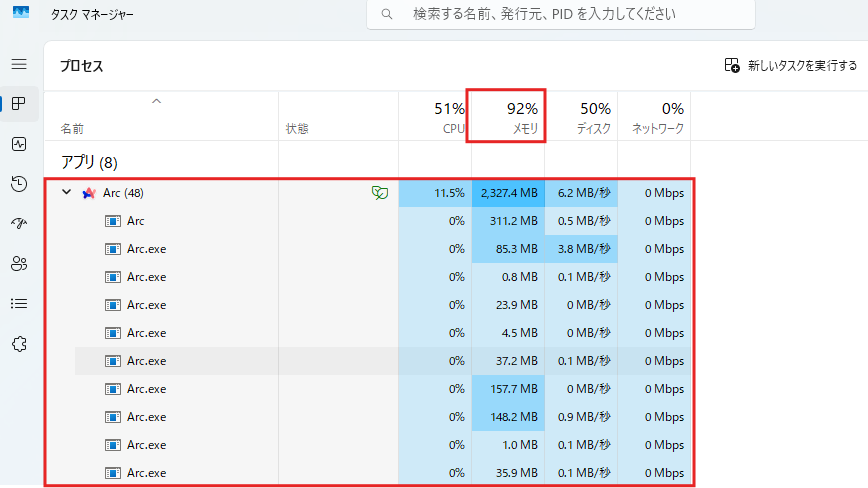Open the hamburger navigation menu
The image size is (868, 488).
19,64
